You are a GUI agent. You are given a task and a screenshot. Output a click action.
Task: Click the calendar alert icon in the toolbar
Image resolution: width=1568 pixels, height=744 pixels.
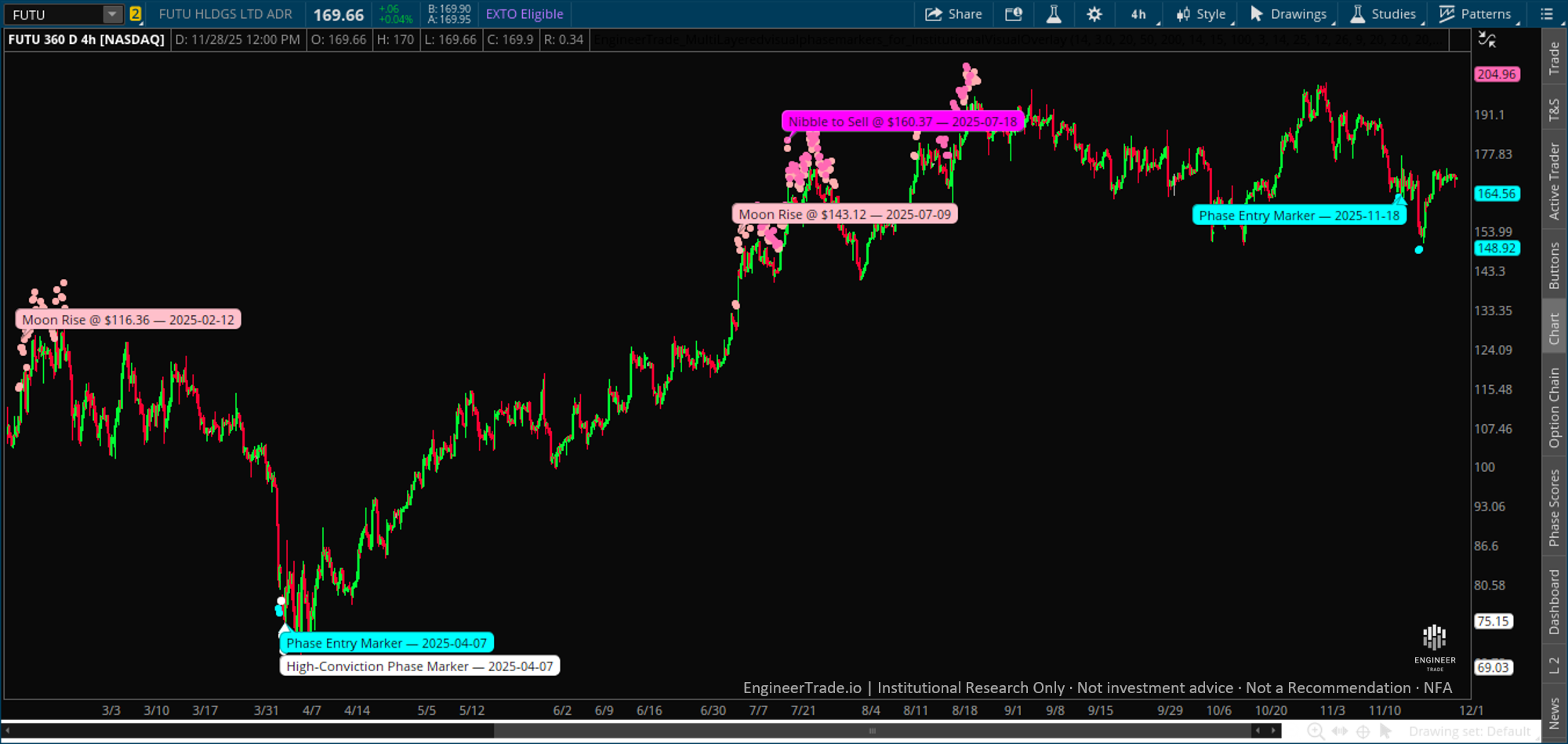pos(1014,14)
